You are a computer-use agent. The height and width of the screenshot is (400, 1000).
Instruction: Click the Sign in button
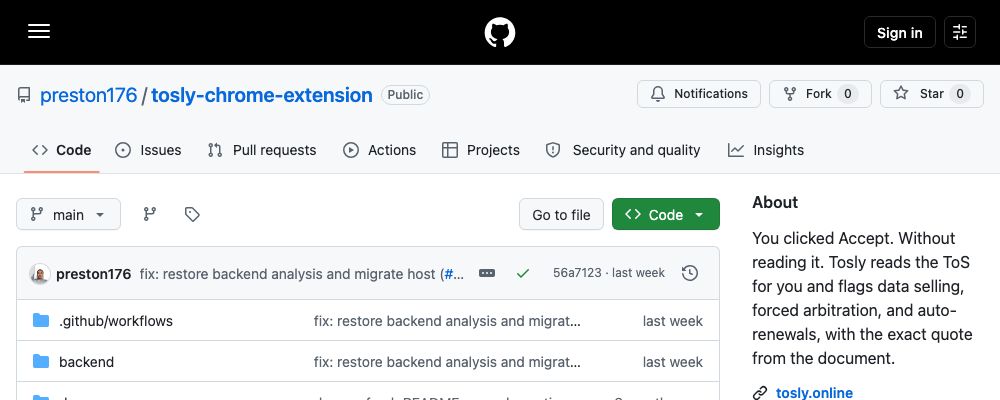899,33
